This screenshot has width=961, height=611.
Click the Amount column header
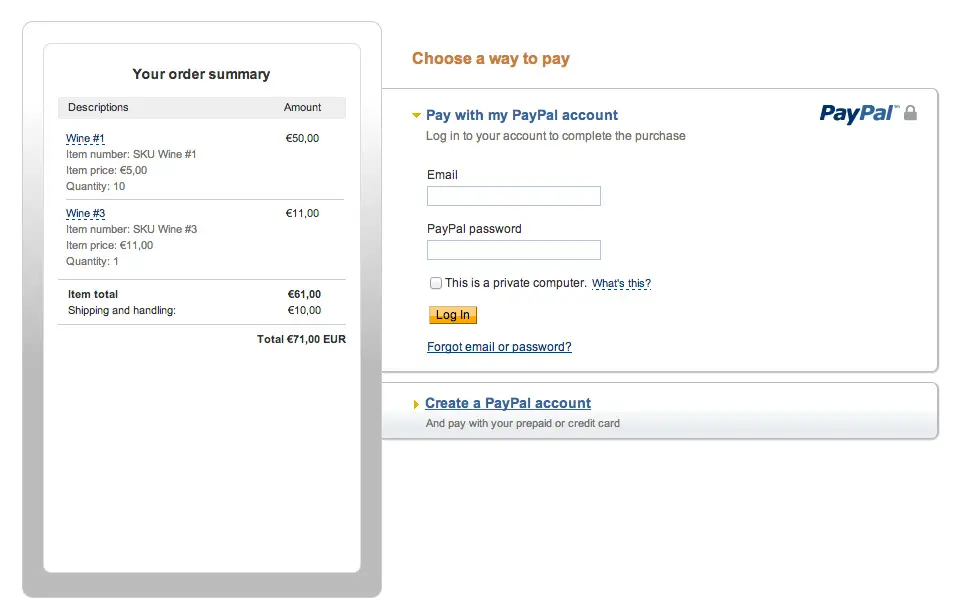tap(302, 107)
